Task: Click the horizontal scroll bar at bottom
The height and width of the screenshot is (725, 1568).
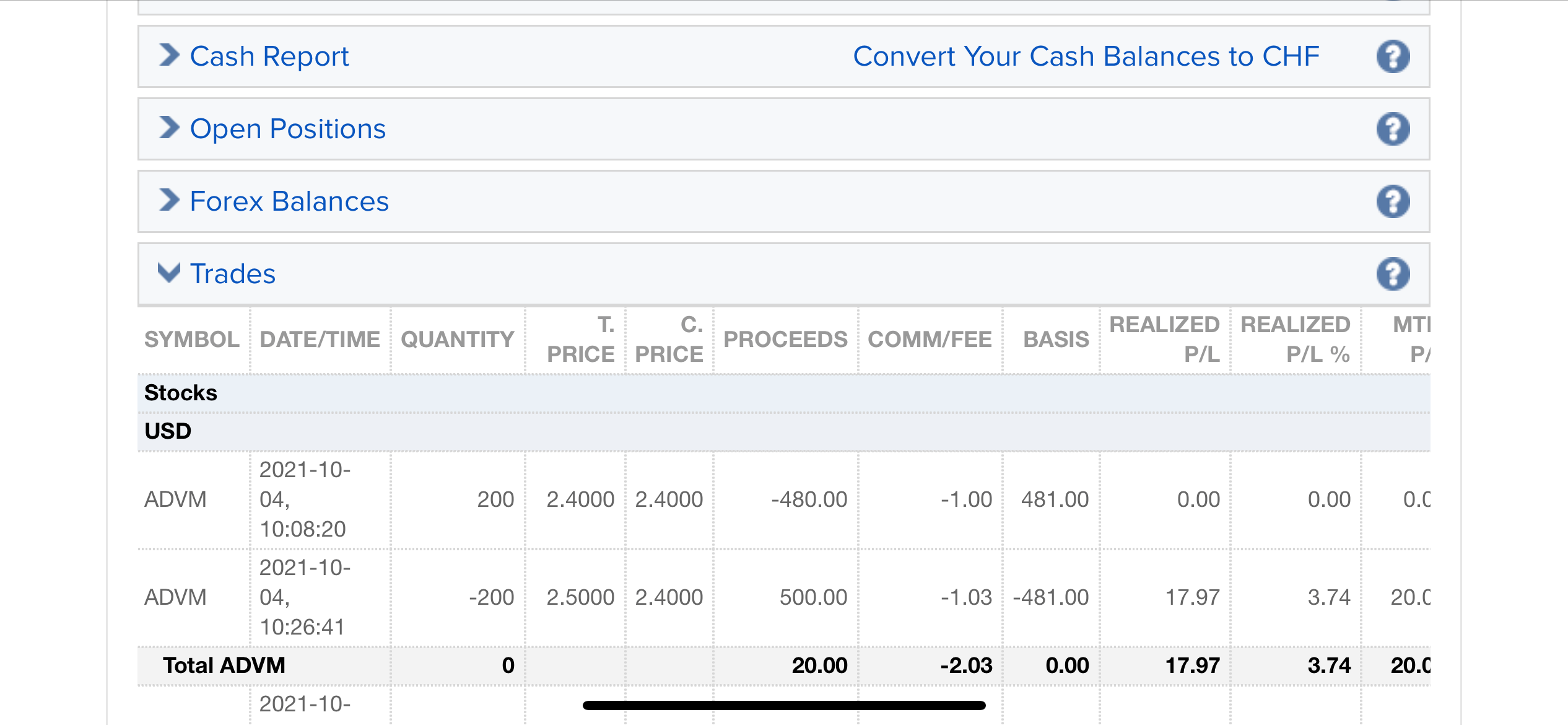Action: pyautogui.click(x=783, y=705)
